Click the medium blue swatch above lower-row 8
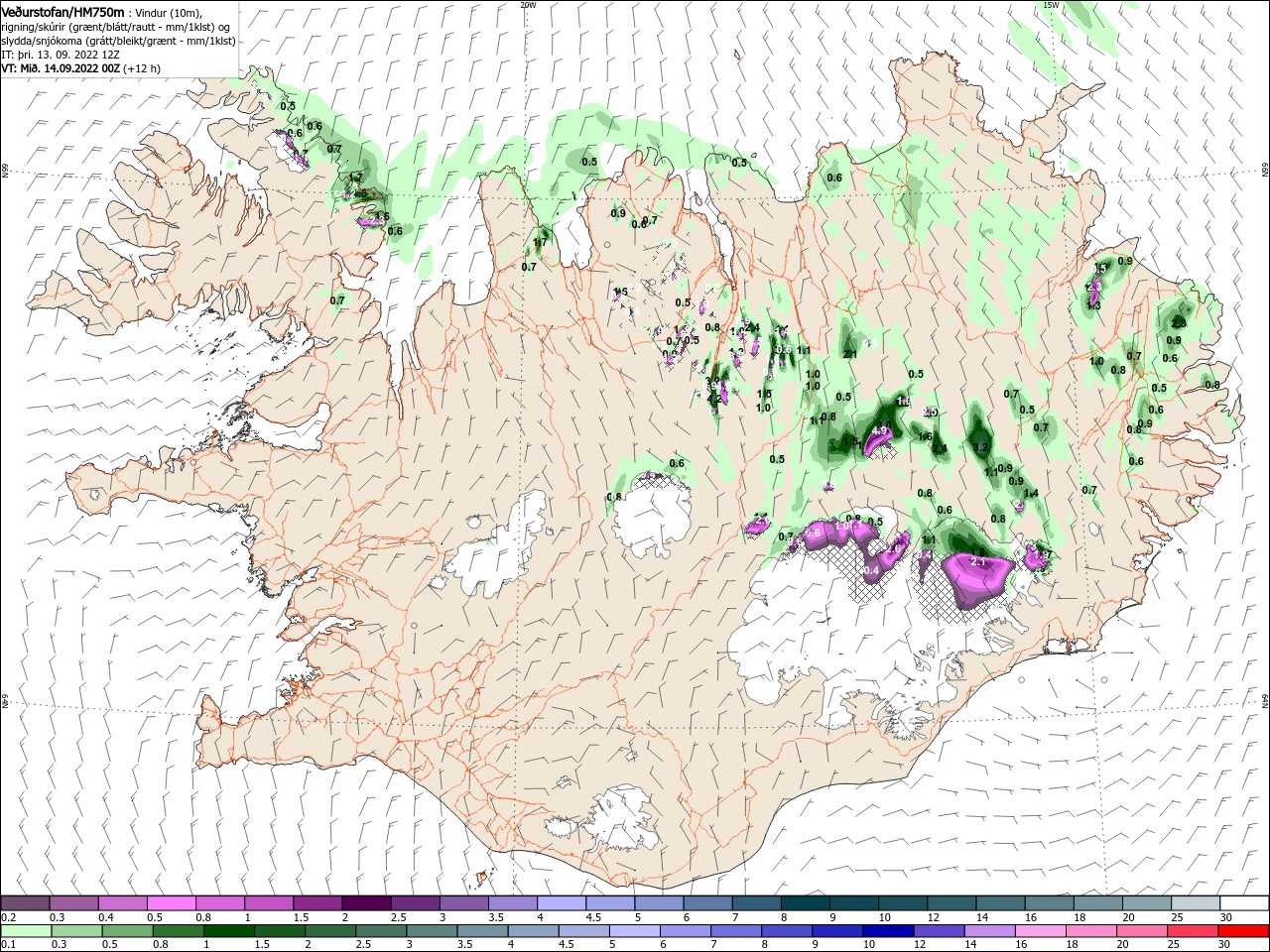Screen dimensions: 1270x952 [786, 931]
